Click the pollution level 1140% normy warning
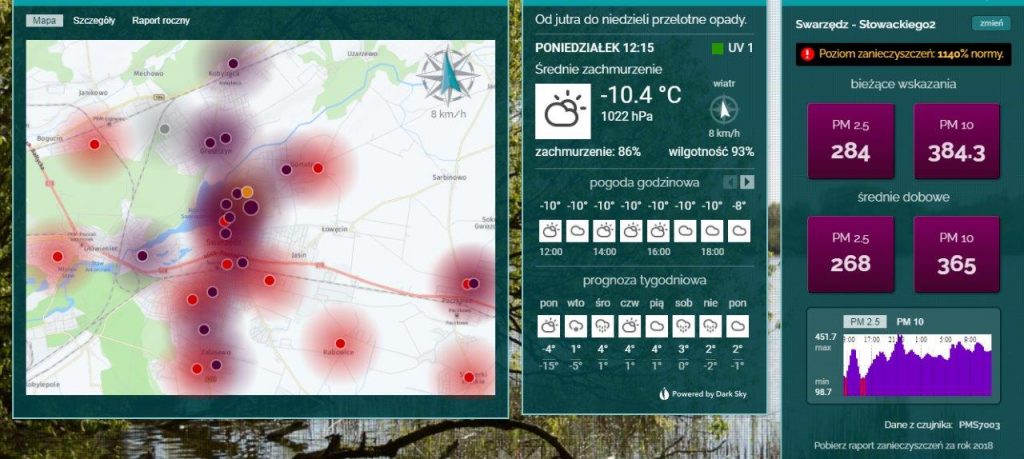The height and width of the screenshot is (459, 1024). point(903,54)
